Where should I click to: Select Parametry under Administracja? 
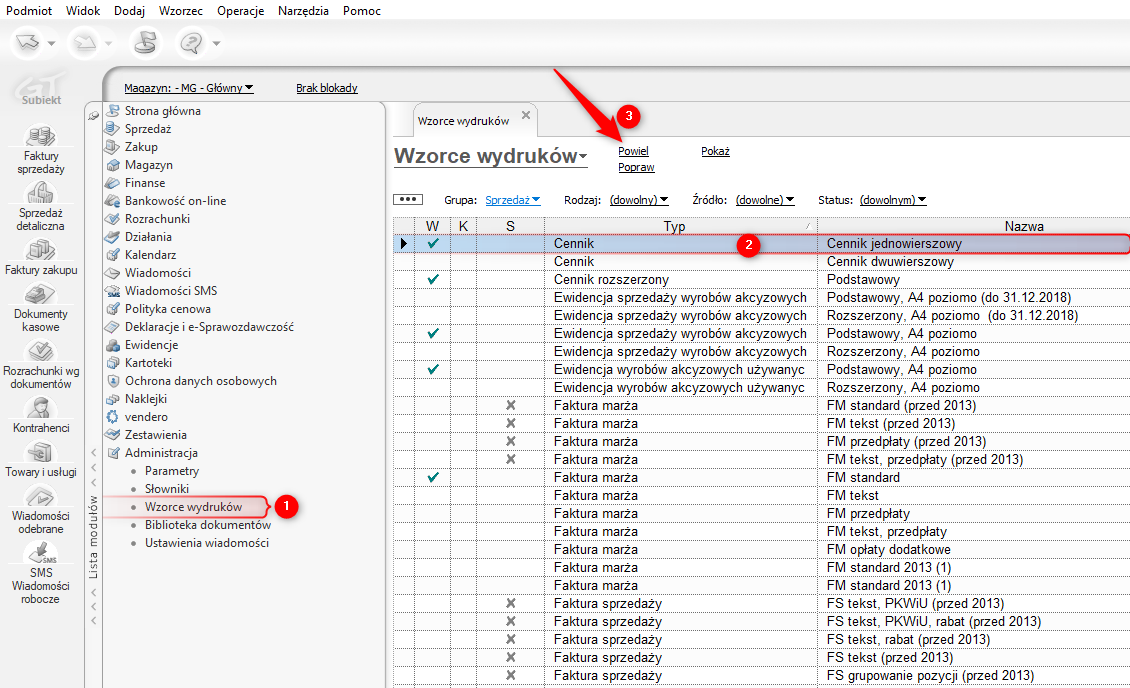click(x=172, y=471)
